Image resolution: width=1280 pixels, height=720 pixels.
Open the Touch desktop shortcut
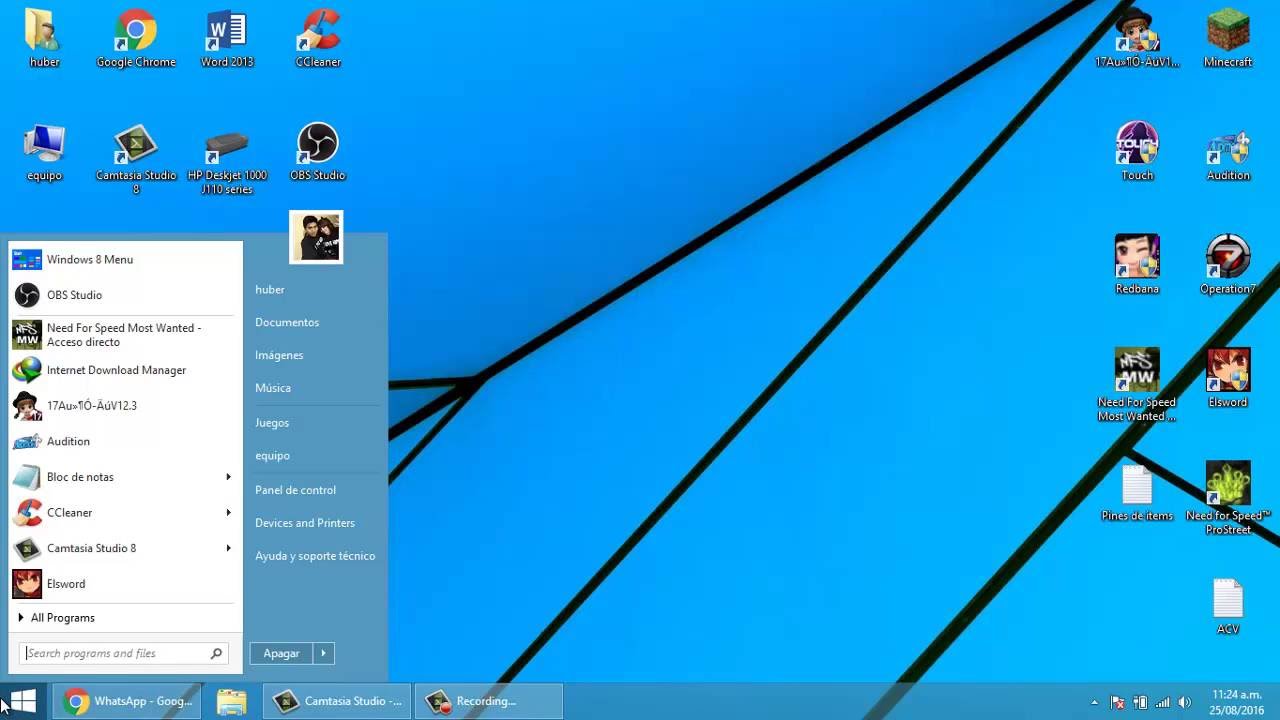tap(1137, 152)
